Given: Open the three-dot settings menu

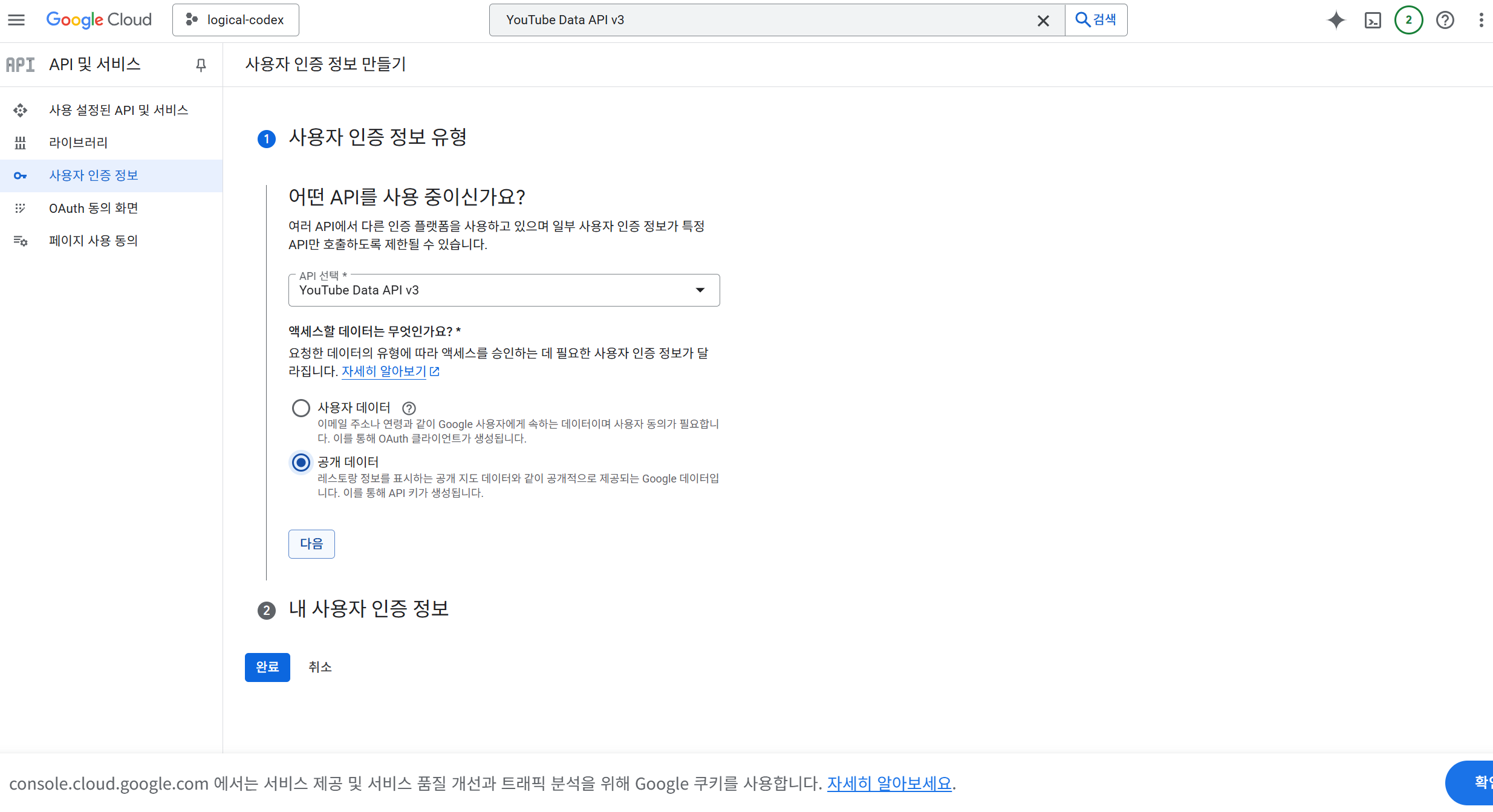Looking at the screenshot, I should (x=1480, y=20).
